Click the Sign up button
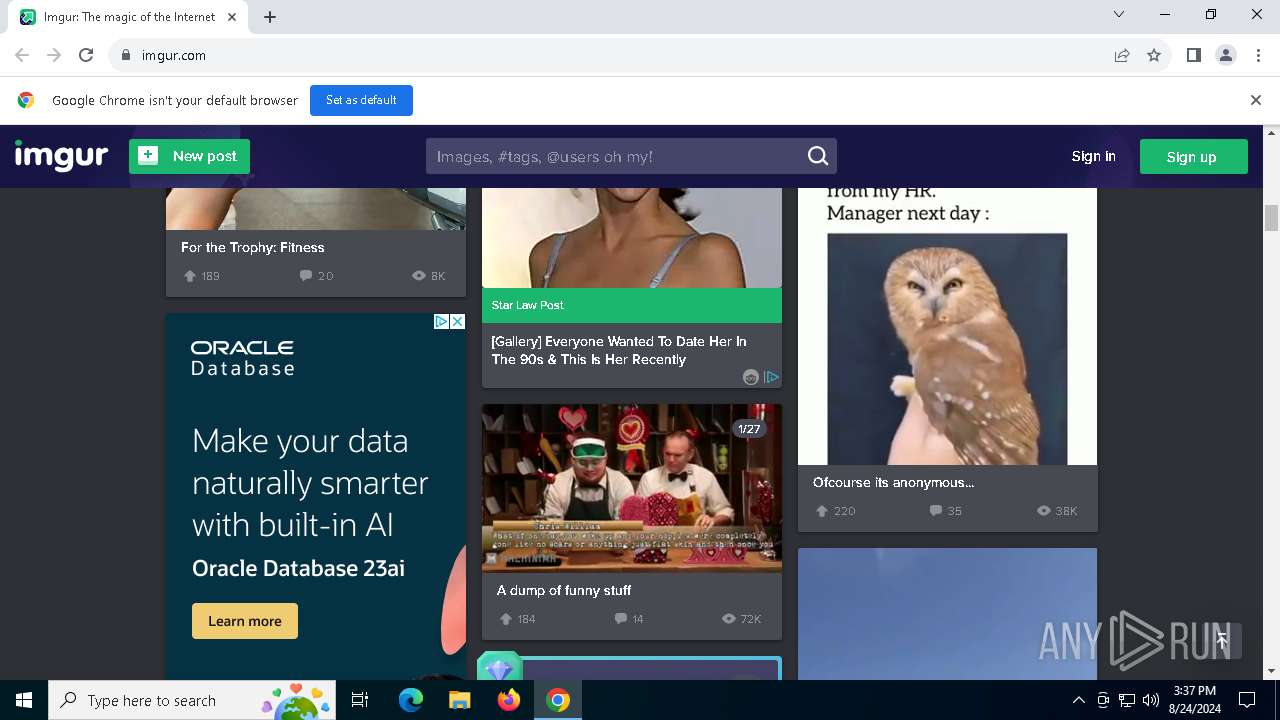Image resolution: width=1280 pixels, height=720 pixels. 1192,156
